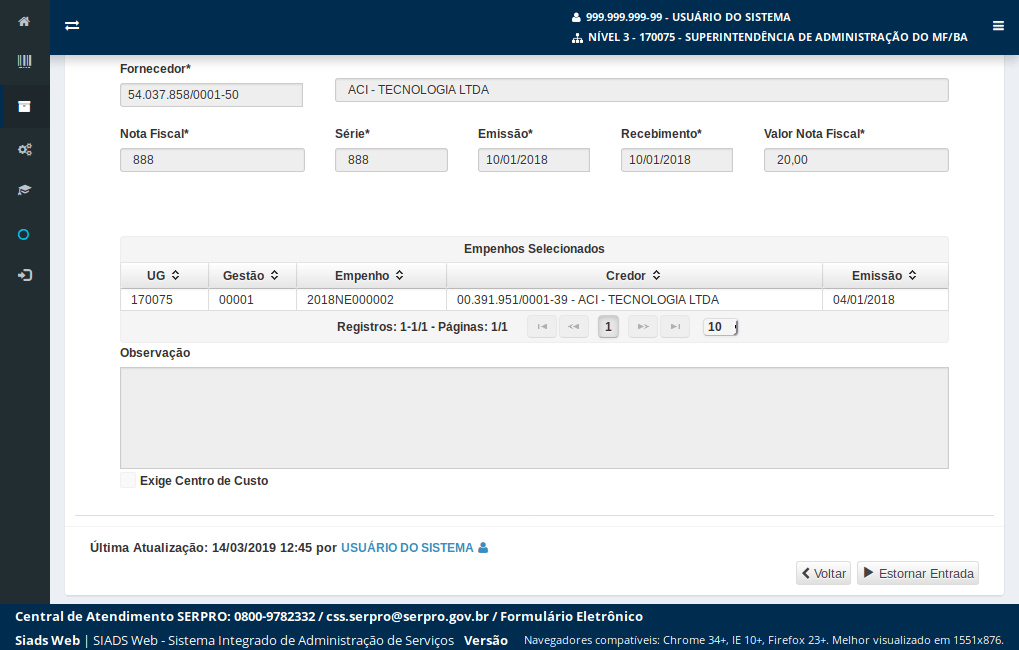Toggle sidebar with the swap arrows icon
This screenshot has height=650, width=1019.
(72, 25)
